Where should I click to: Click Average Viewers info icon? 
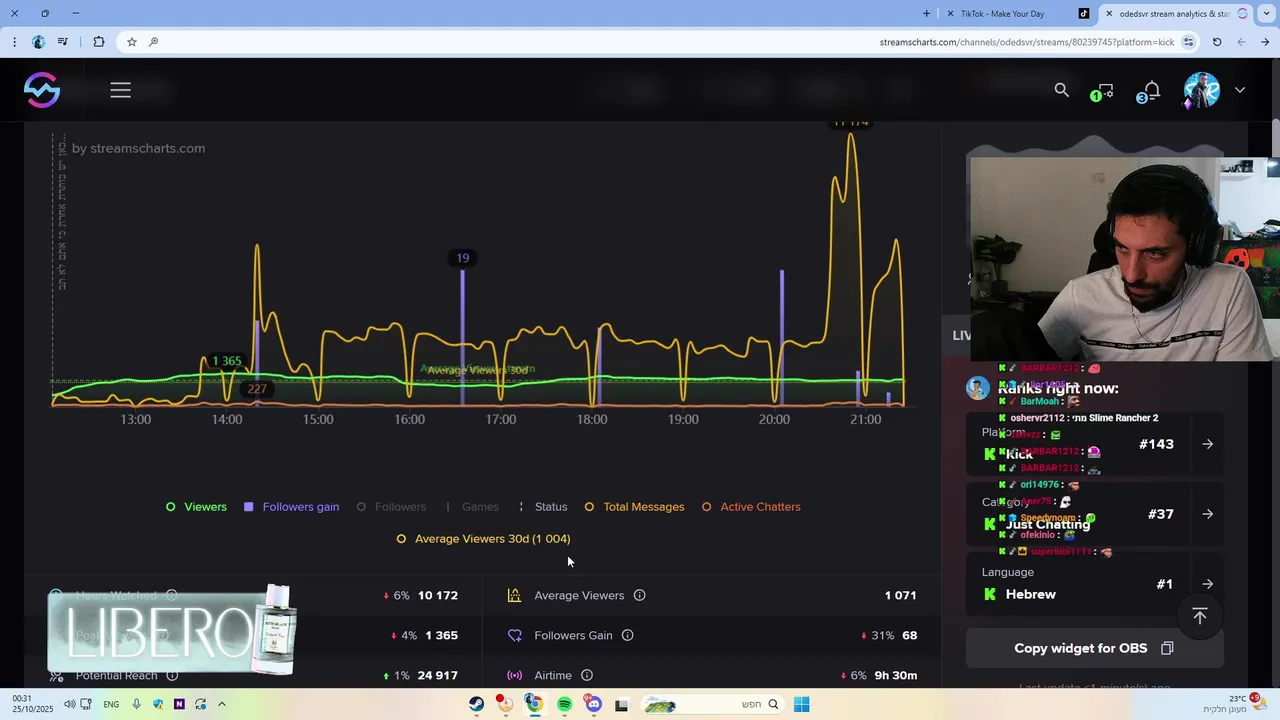pyautogui.click(x=640, y=595)
